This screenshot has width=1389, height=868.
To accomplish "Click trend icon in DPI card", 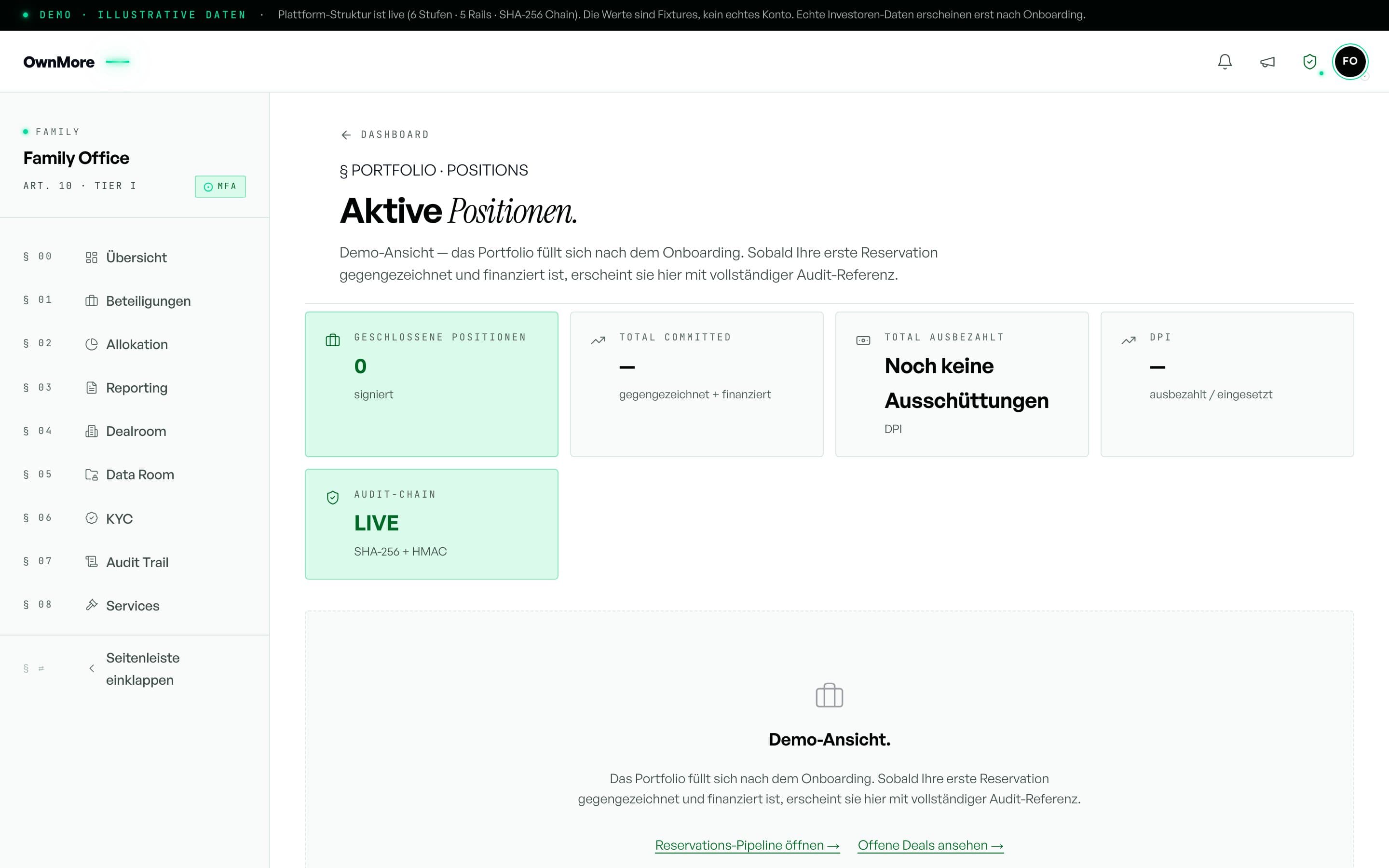I will (1129, 340).
